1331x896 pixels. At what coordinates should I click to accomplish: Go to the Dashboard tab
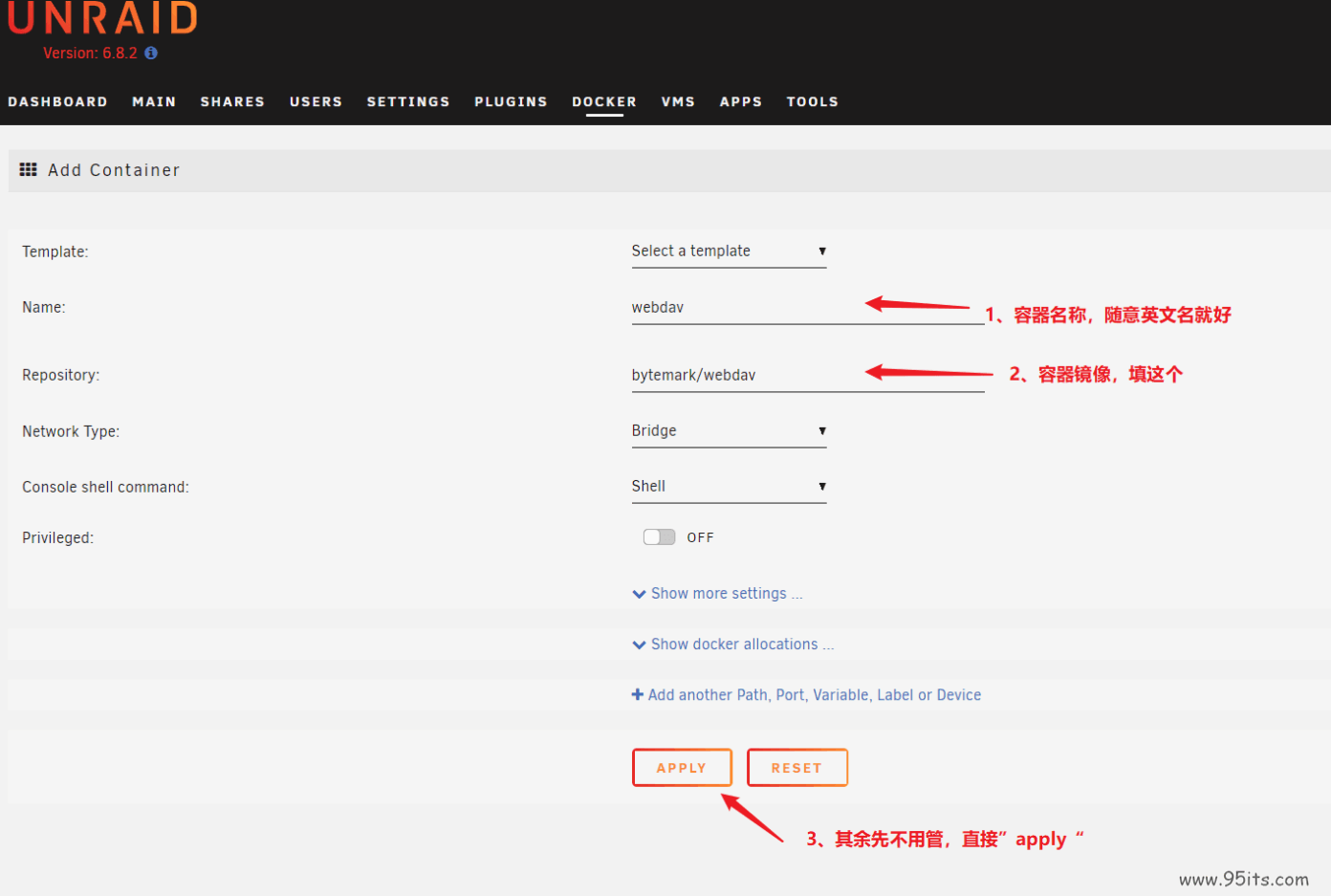tap(57, 101)
